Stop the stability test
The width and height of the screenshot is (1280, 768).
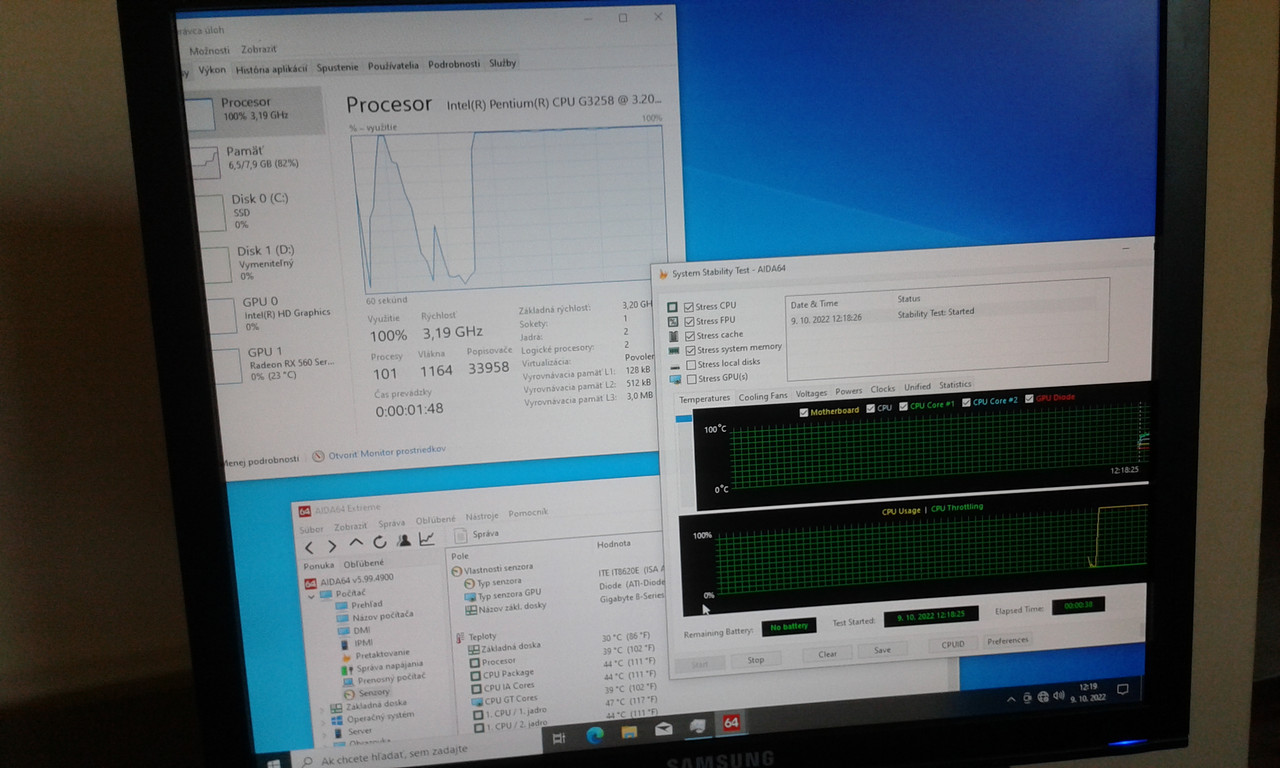[756, 659]
